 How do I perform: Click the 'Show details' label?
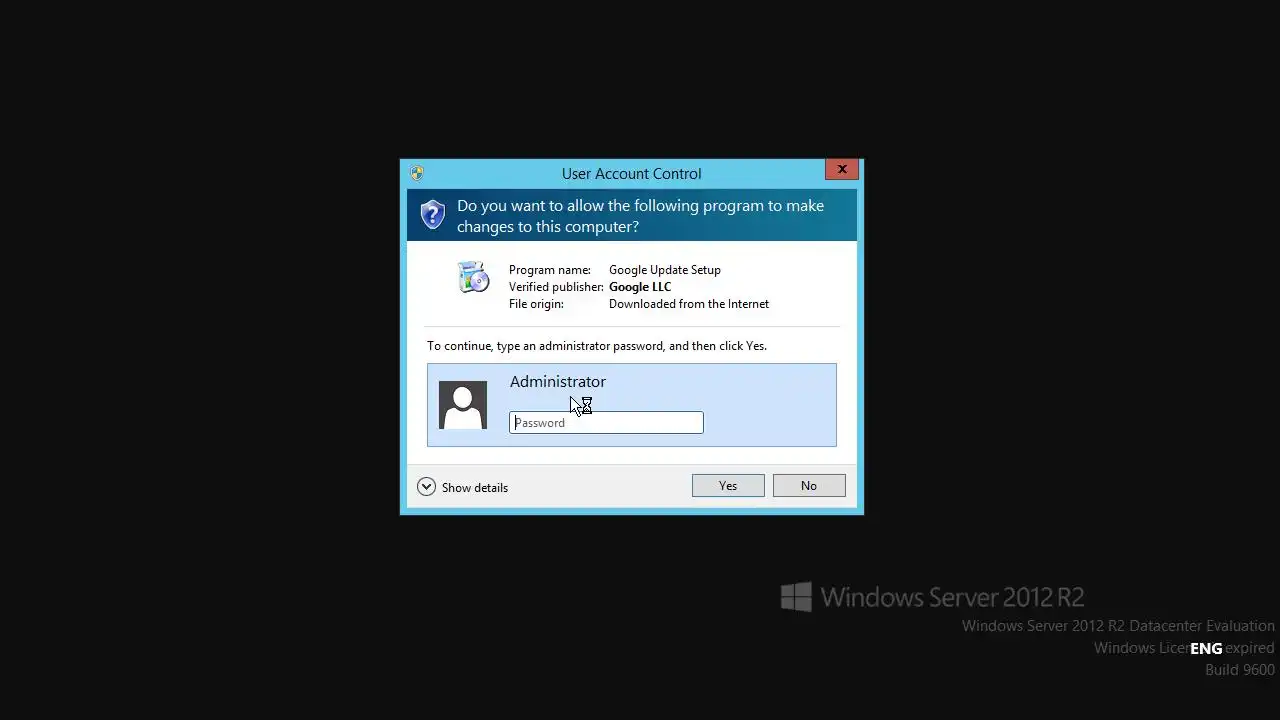475,488
